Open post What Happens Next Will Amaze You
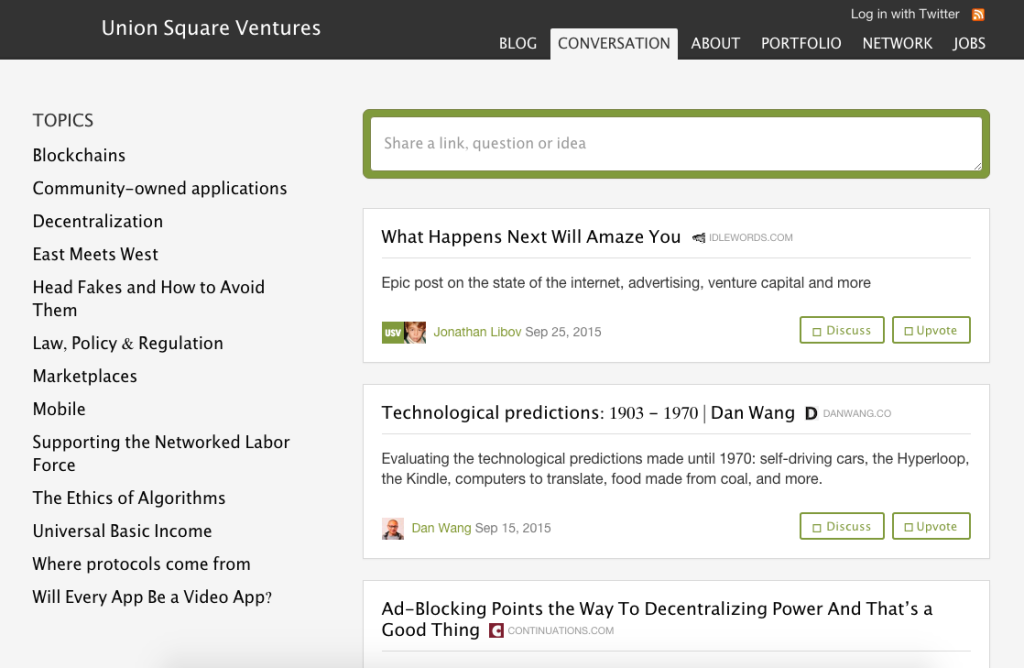1024x668 pixels. (x=531, y=237)
